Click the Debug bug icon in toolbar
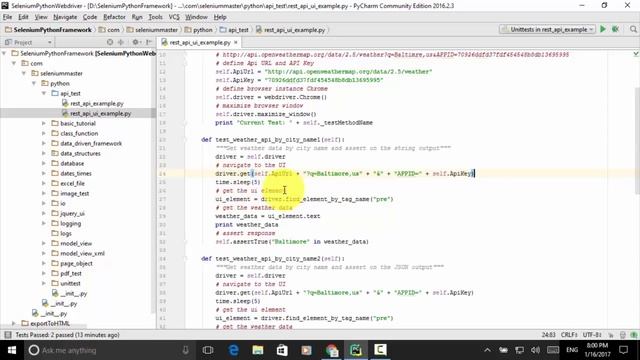 pos(616,29)
